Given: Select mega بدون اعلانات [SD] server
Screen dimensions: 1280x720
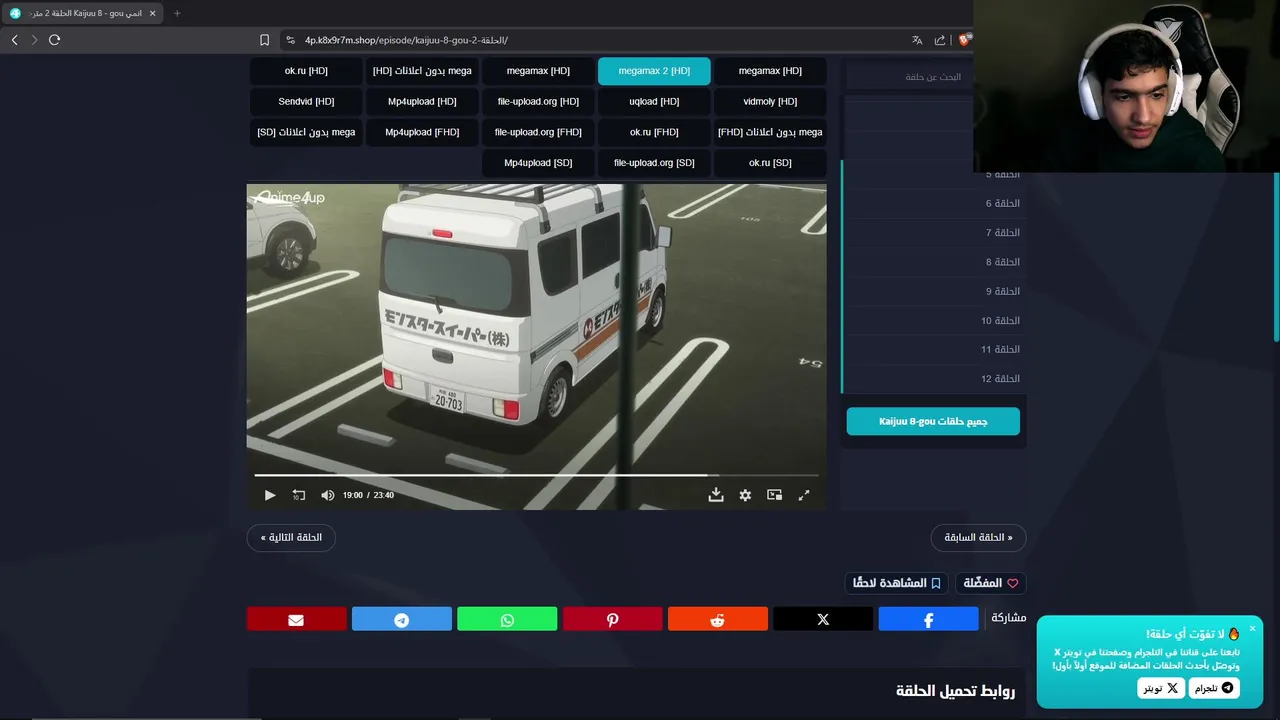Looking at the screenshot, I should click(306, 132).
